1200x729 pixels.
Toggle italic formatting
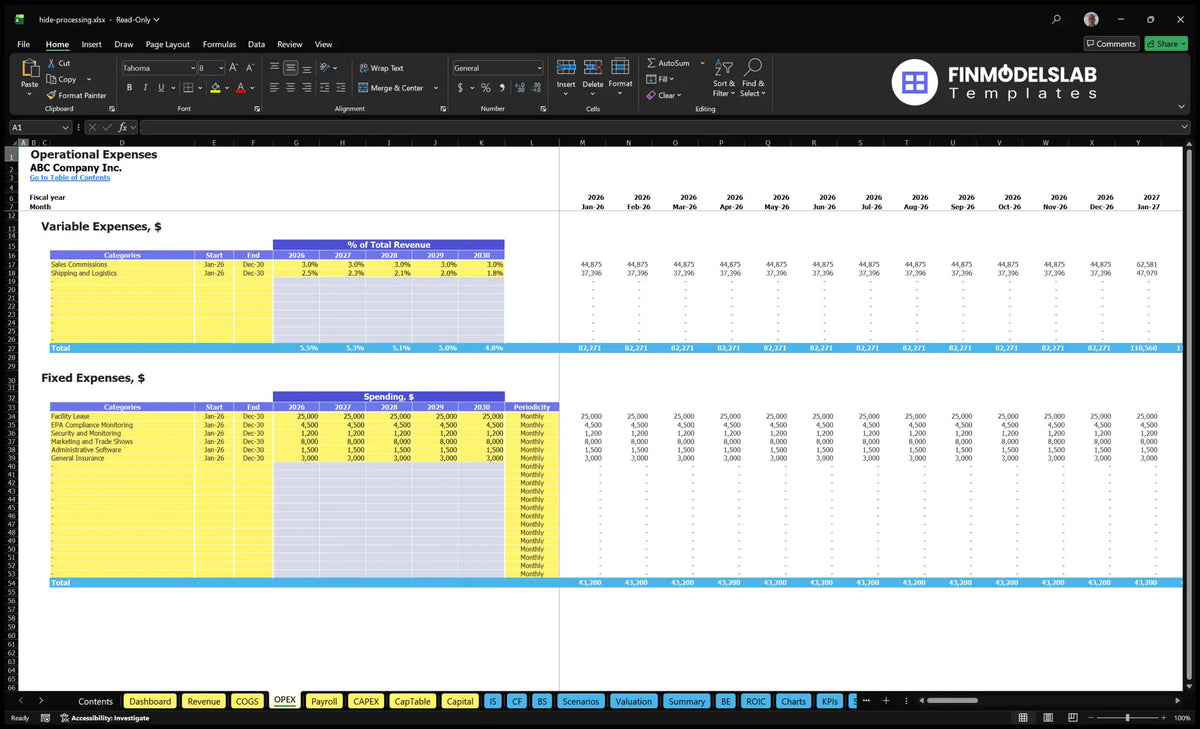coord(146,88)
